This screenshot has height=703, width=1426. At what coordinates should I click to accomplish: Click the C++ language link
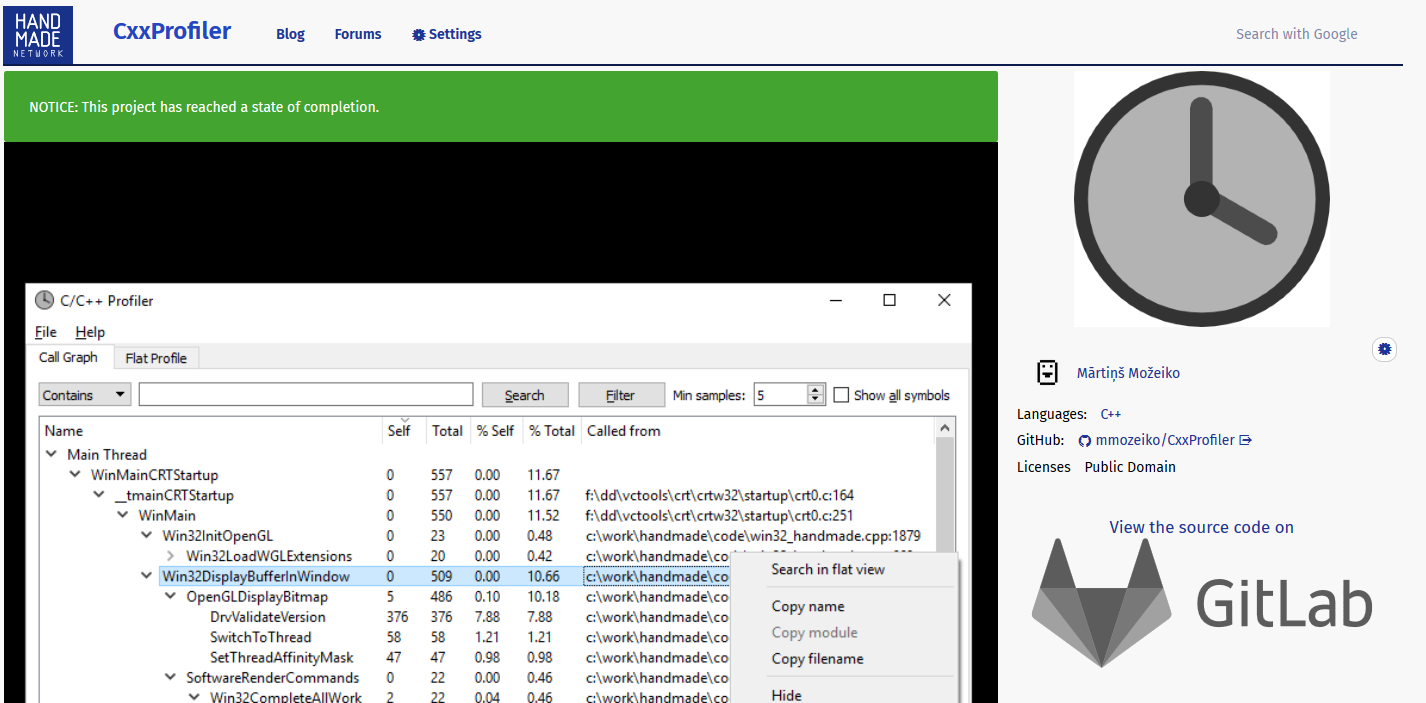[1111, 414]
